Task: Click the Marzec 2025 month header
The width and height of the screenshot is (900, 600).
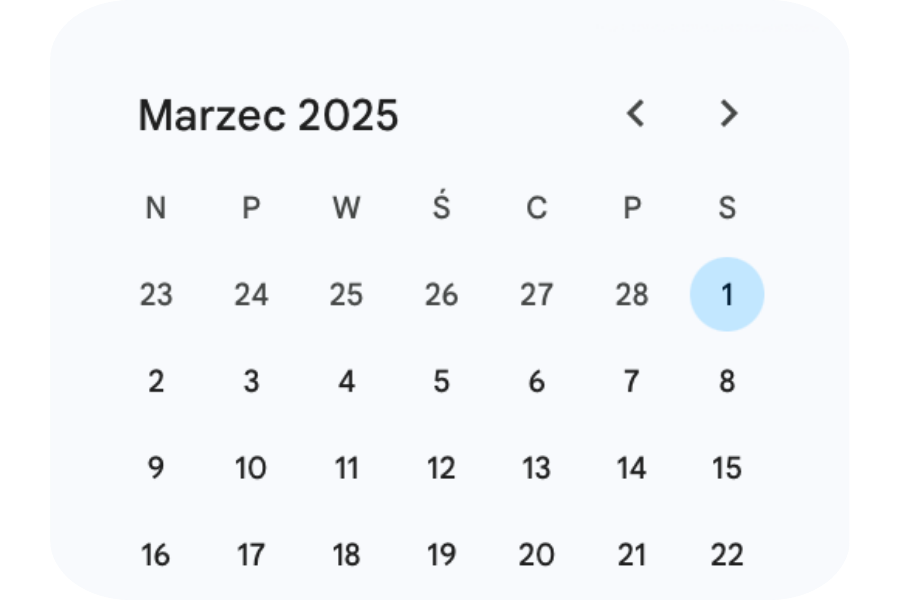Action: tap(268, 116)
